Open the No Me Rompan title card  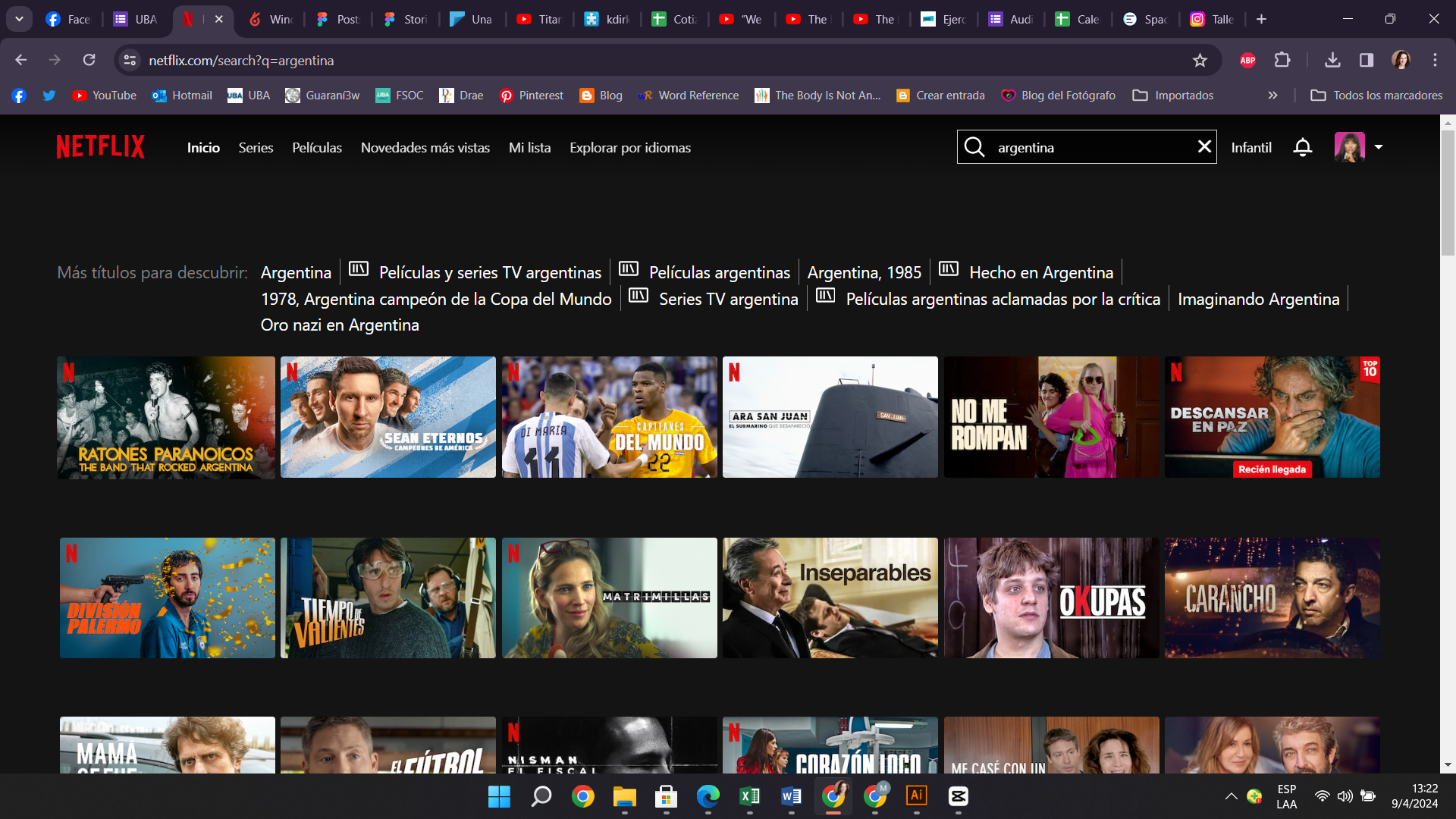pos(1052,417)
